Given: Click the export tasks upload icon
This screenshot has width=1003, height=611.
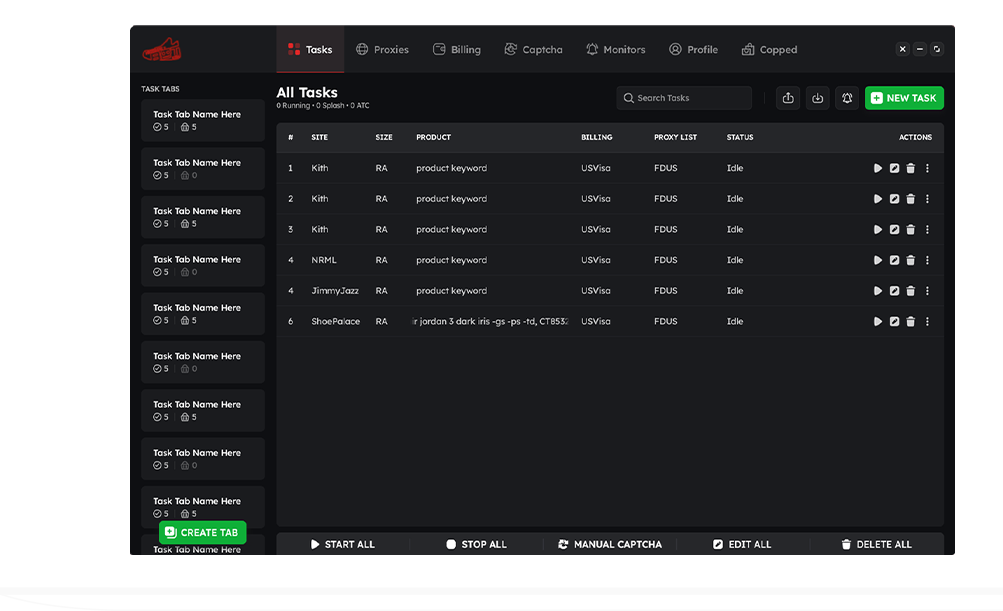Looking at the screenshot, I should pyautogui.click(x=788, y=98).
